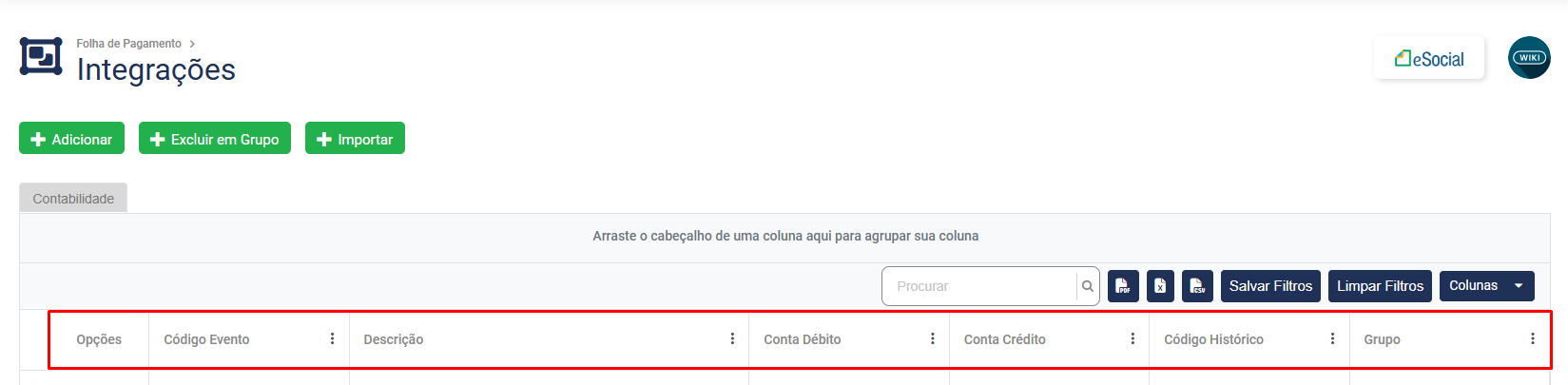Click the search magnifier icon
This screenshot has height=385, width=1568.
[x=1088, y=286]
